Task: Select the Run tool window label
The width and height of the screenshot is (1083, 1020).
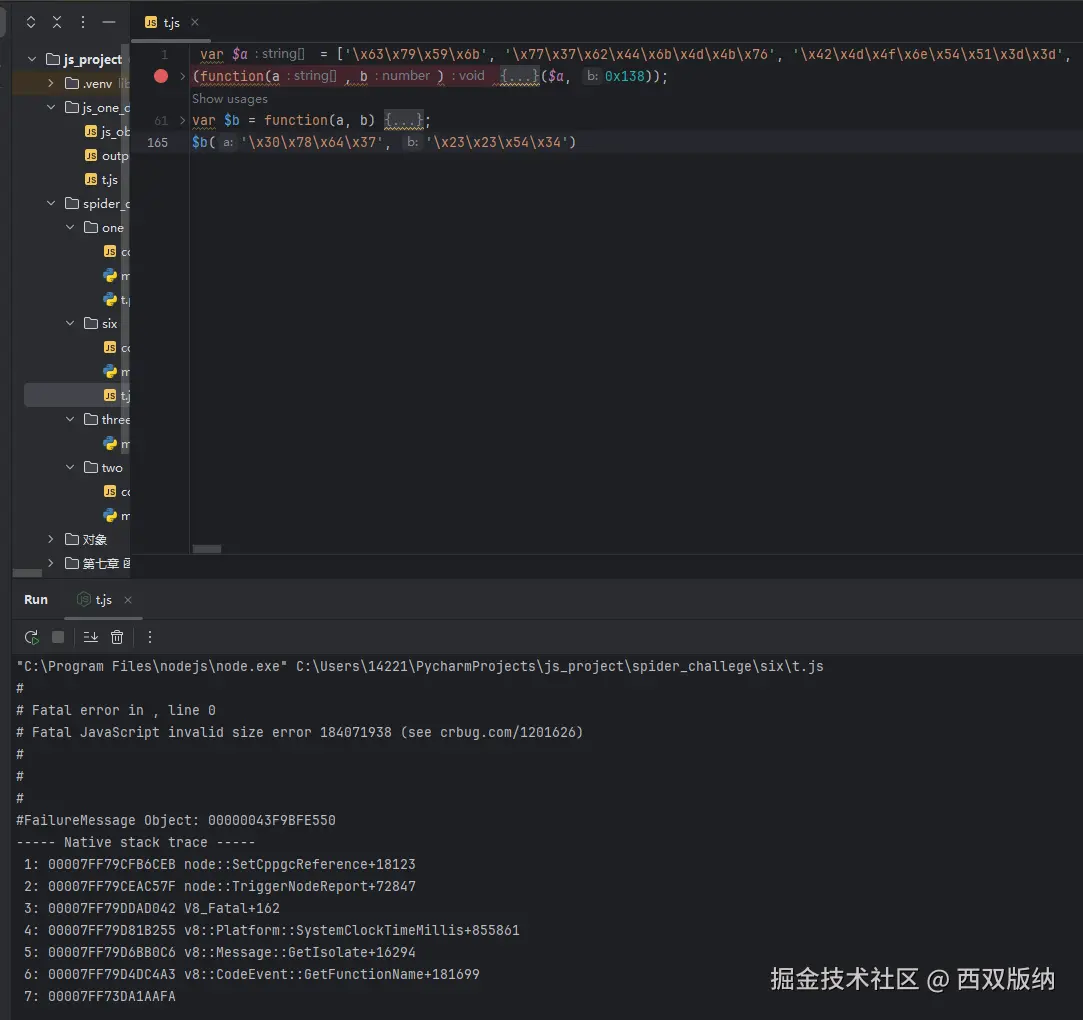Action: coord(36,599)
